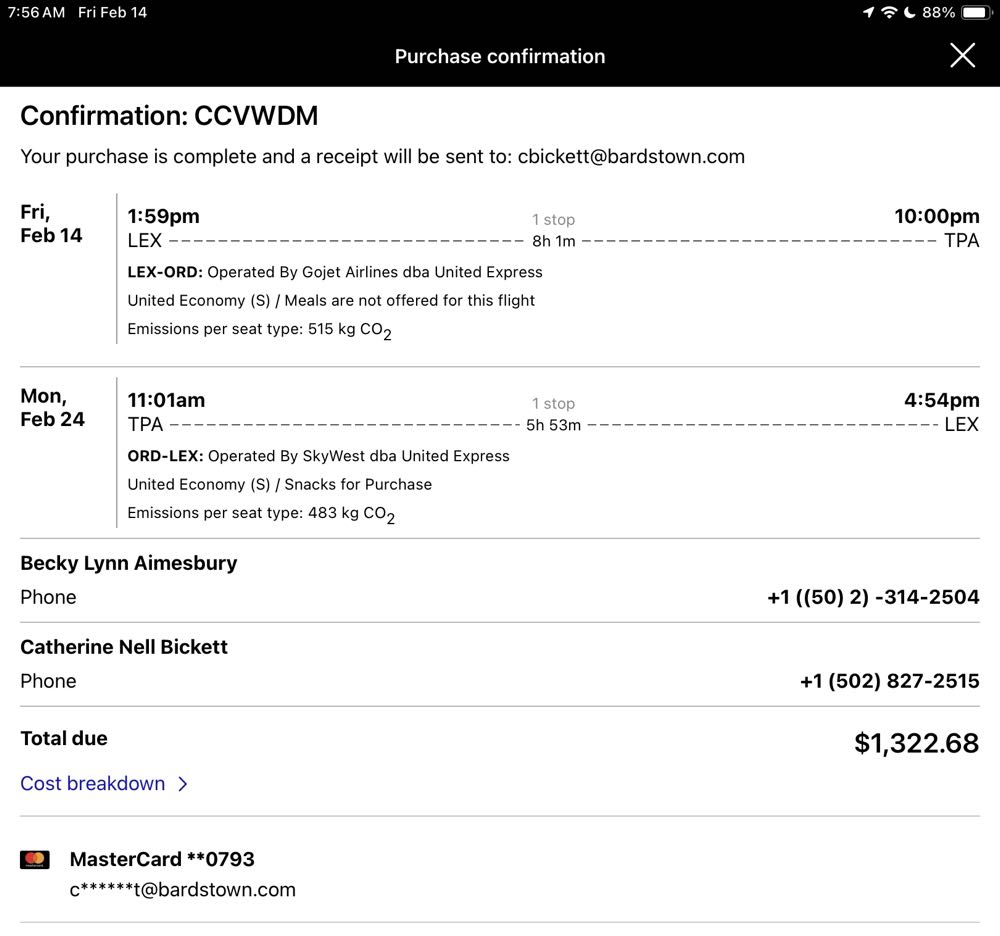
Task: Select confirmation code CCVWDM
Action: [x=256, y=116]
